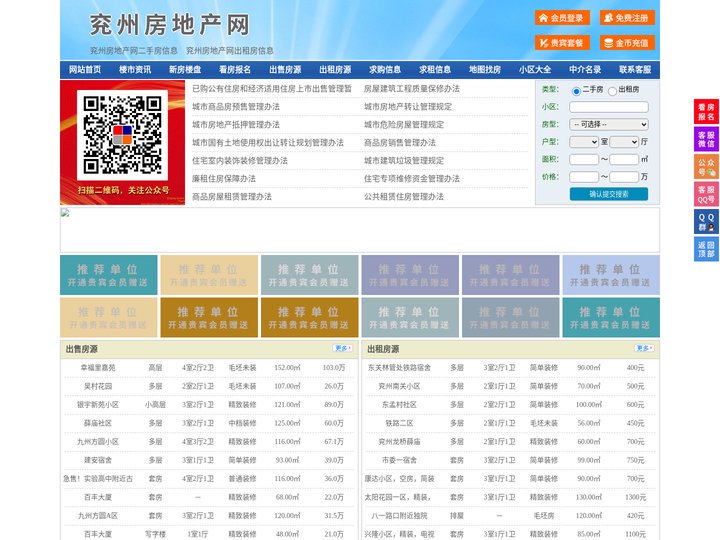Open 城市房地产抵押管理办法 link
Viewport: 720px width, 540px height.
tap(236, 124)
